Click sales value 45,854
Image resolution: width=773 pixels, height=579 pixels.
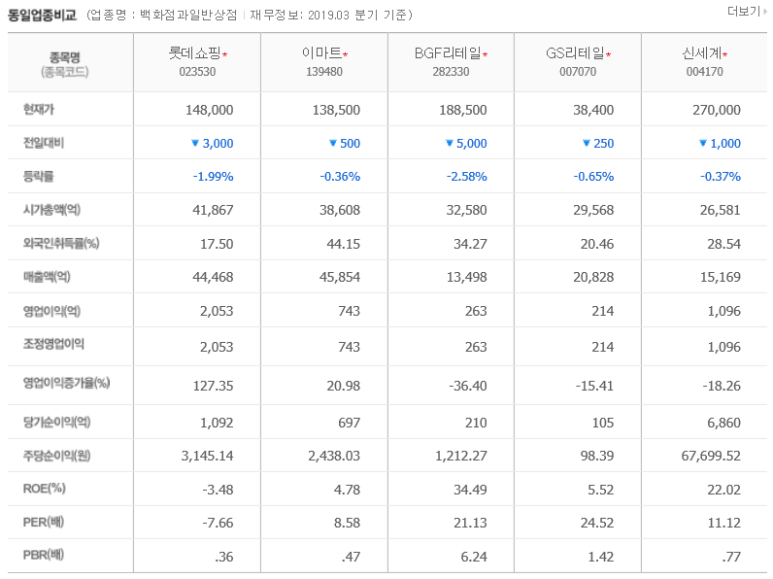pos(340,277)
